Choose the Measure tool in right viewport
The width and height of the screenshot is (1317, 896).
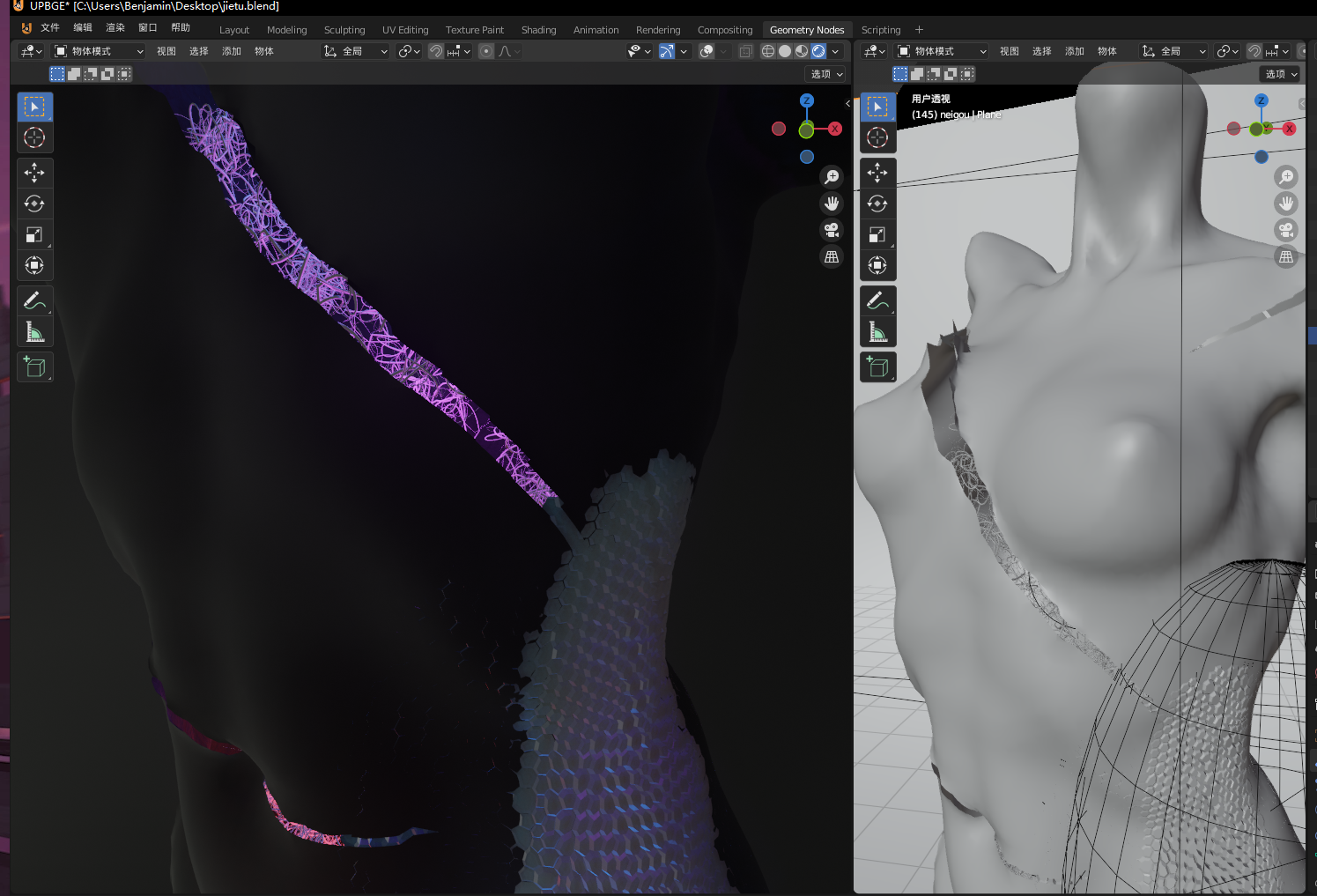(877, 332)
